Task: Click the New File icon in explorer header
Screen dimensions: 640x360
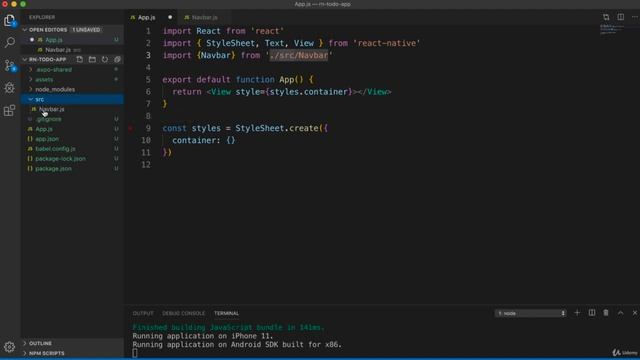Action: [80, 60]
